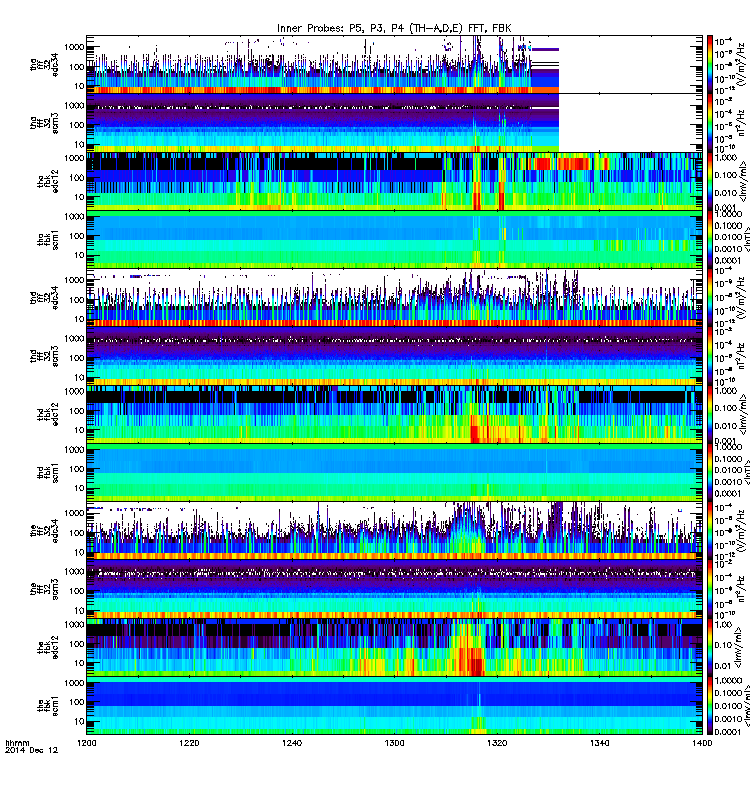Click the "2014 Dec 12" date label
This screenshot has height=800, width=750.
[x=32, y=751]
